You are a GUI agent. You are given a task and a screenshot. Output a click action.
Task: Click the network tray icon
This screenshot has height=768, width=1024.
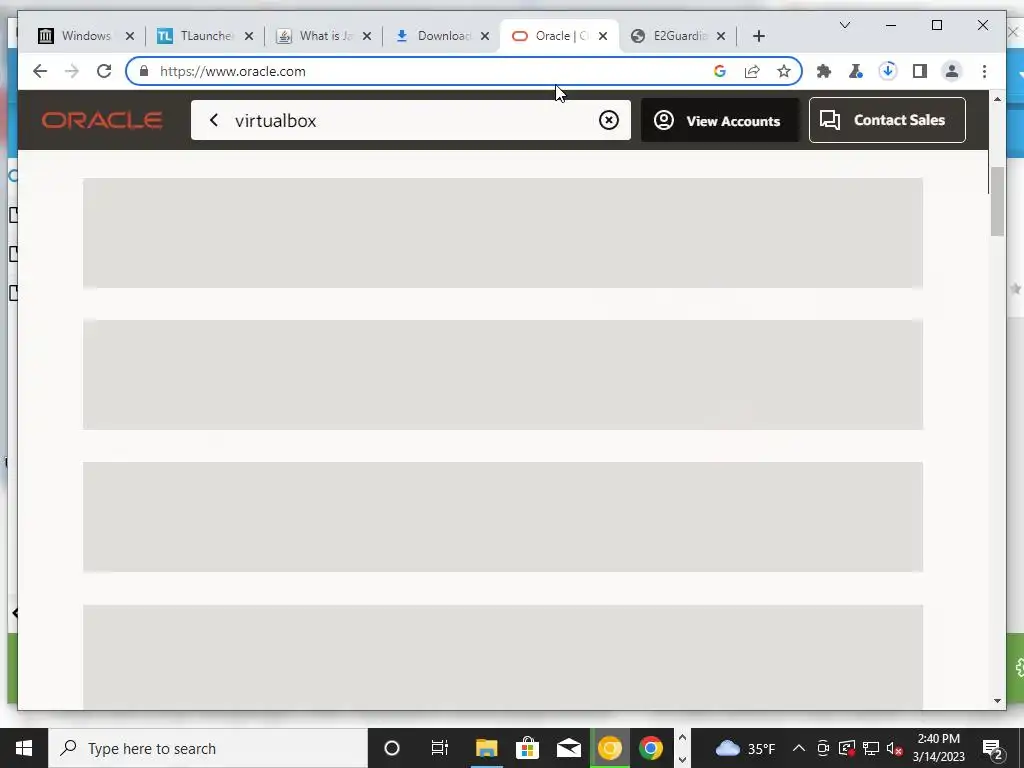click(871, 748)
